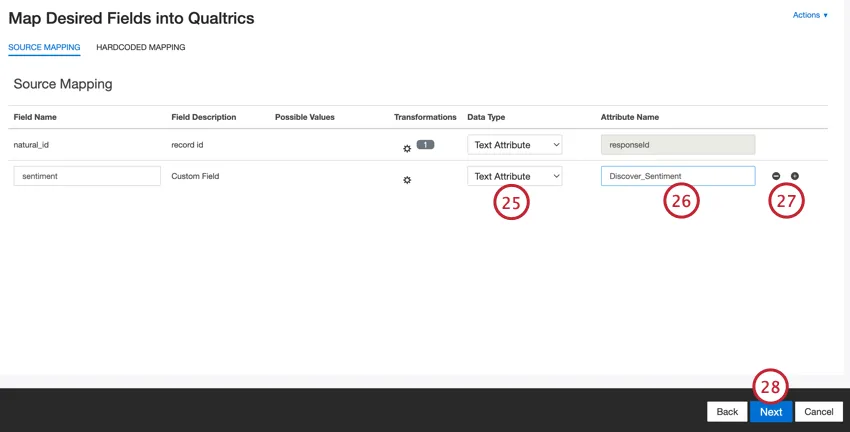Edit the Discover_Sentiment attribute name field
Viewport: 850px width, 432px height.
click(677, 176)
